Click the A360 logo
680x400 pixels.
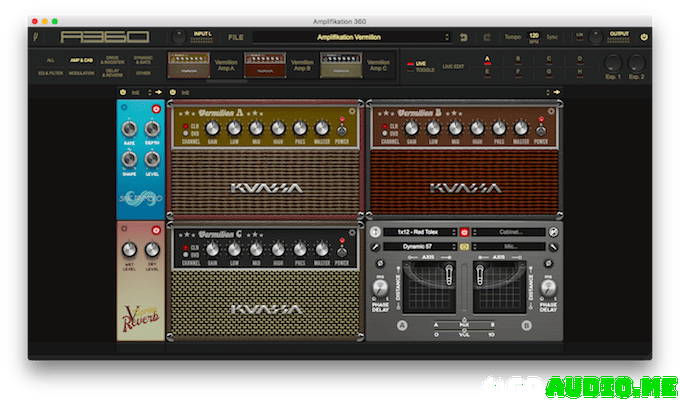(105, 37)
